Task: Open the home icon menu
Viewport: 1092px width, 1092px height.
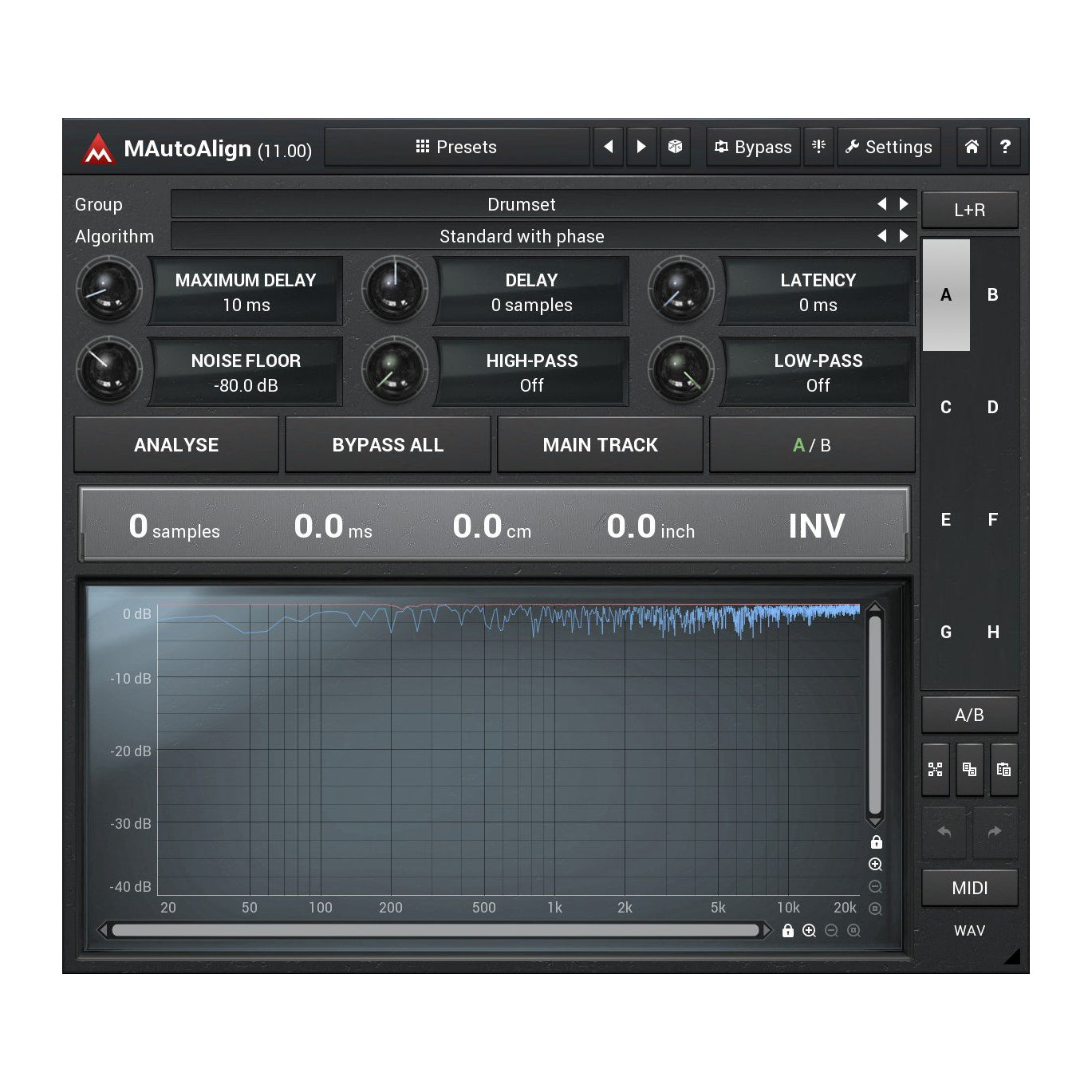Action: [x=972, y=147]
